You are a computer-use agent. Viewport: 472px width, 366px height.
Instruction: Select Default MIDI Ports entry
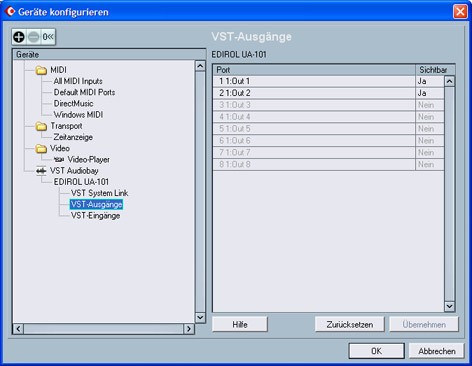(x=84, y=92)
